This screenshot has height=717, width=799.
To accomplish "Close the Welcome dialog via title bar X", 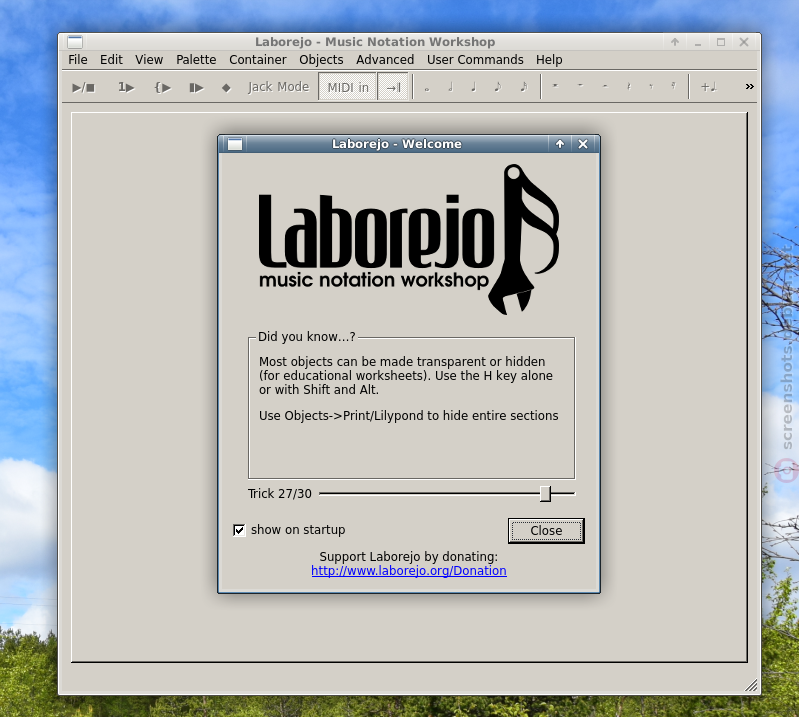I will pos(583,144).
